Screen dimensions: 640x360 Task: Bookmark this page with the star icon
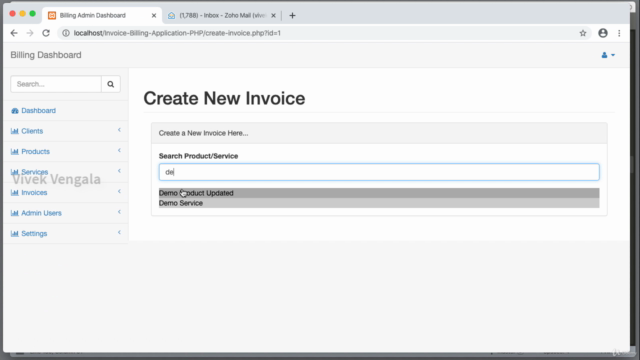coord(583,33)
